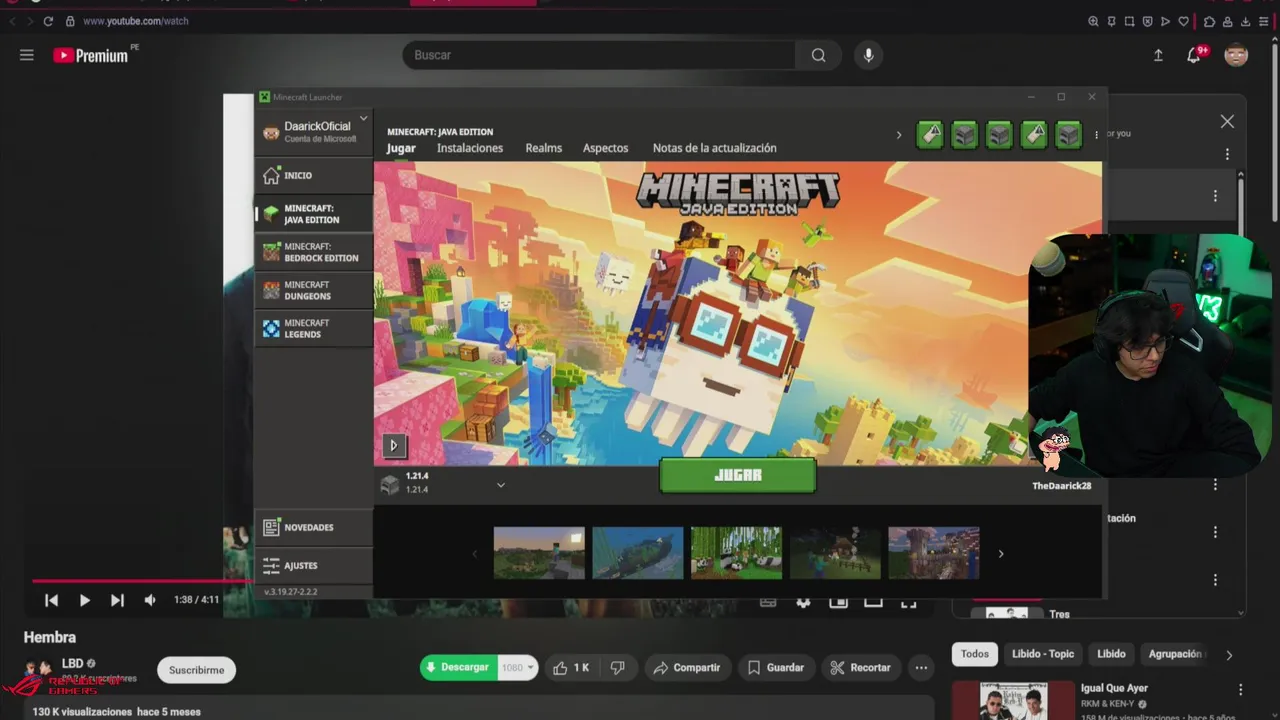This screenshot has width=1280, height=720.
Task: Expand the launcher top icons chevron
Action: tap(898, 135)
